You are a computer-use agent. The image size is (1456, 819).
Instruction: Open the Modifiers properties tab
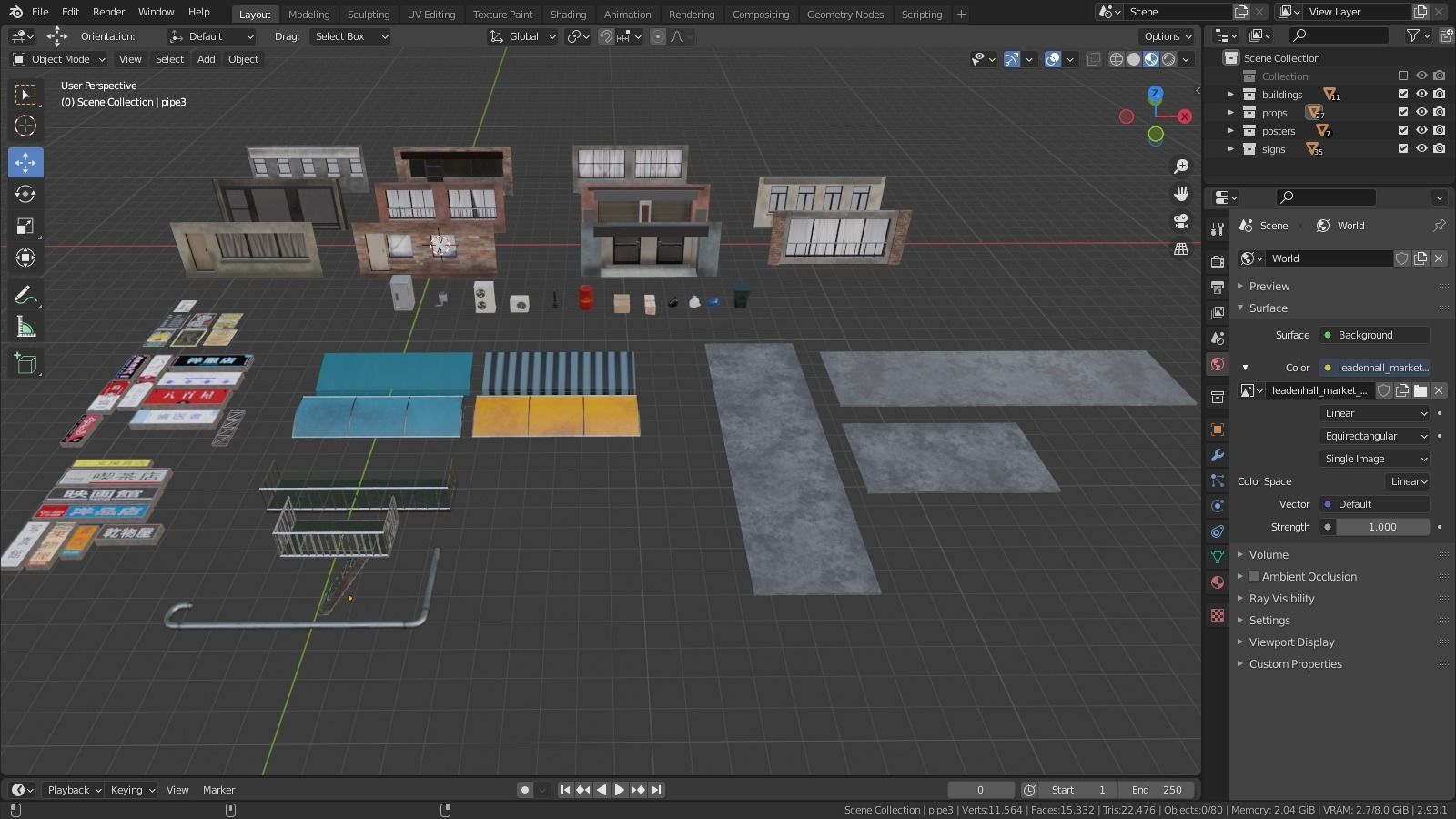click(x=1218, y=455)
